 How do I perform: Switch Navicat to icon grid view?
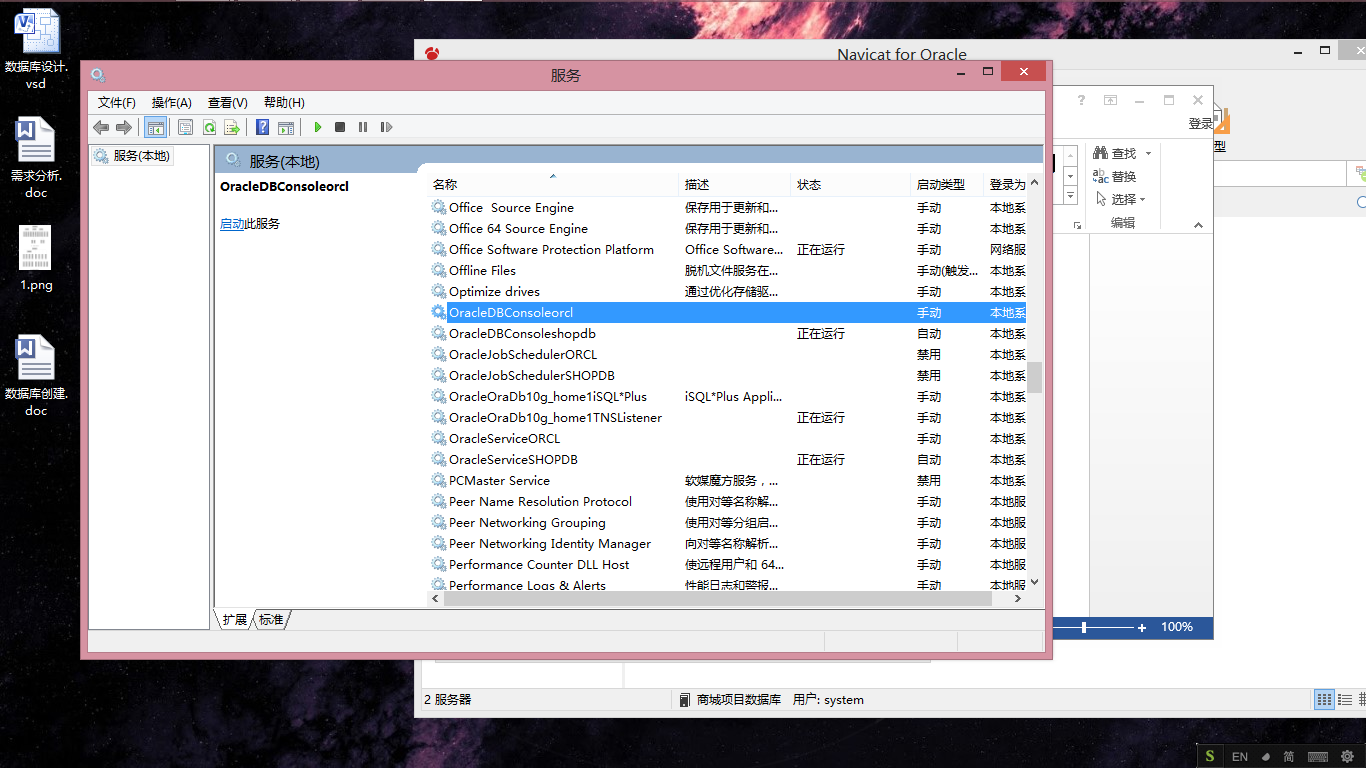(x=1324, y=699)
